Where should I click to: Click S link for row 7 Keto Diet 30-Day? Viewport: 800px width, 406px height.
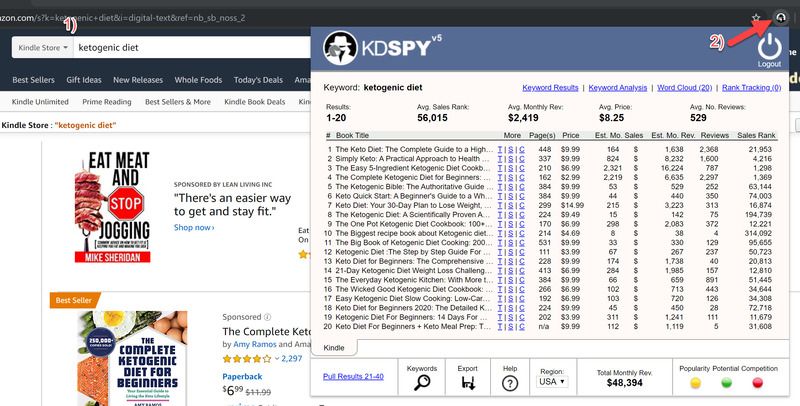511,205
